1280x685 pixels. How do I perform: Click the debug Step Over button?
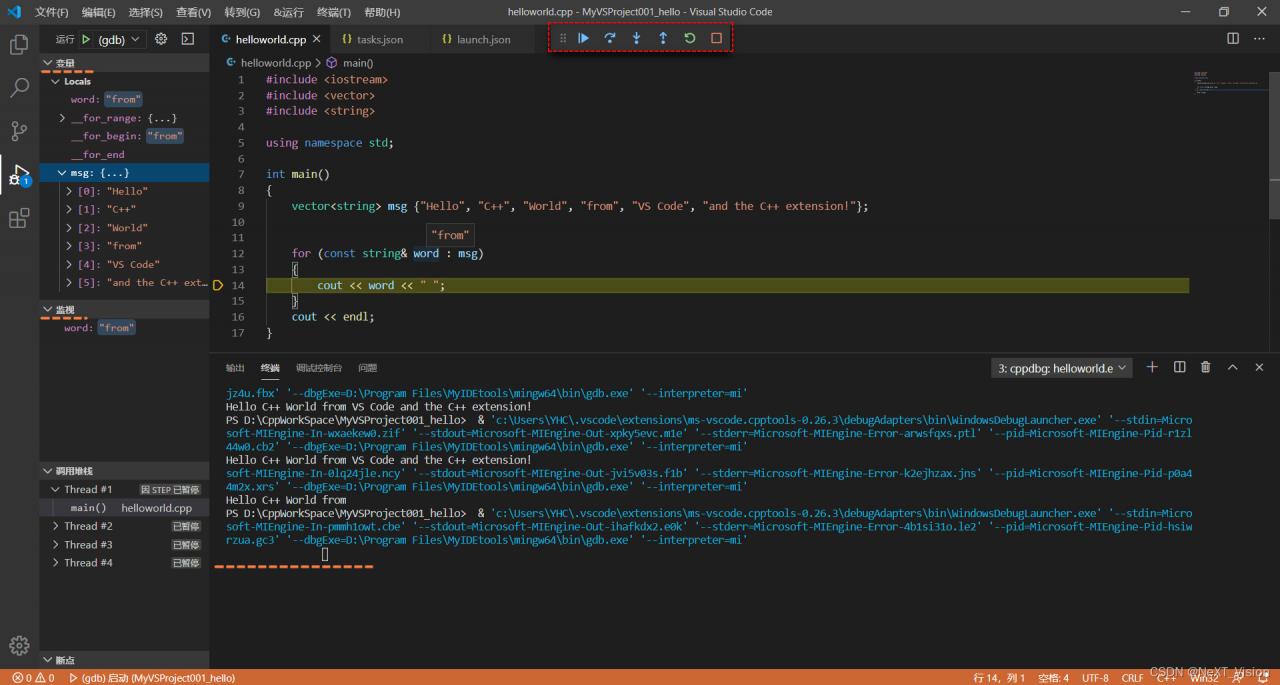click(610, 38)
